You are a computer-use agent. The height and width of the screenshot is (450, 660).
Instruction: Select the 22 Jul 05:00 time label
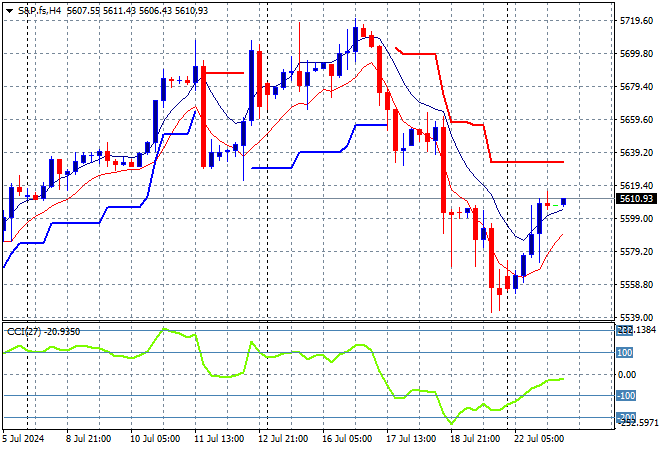(x=539, y=439)
